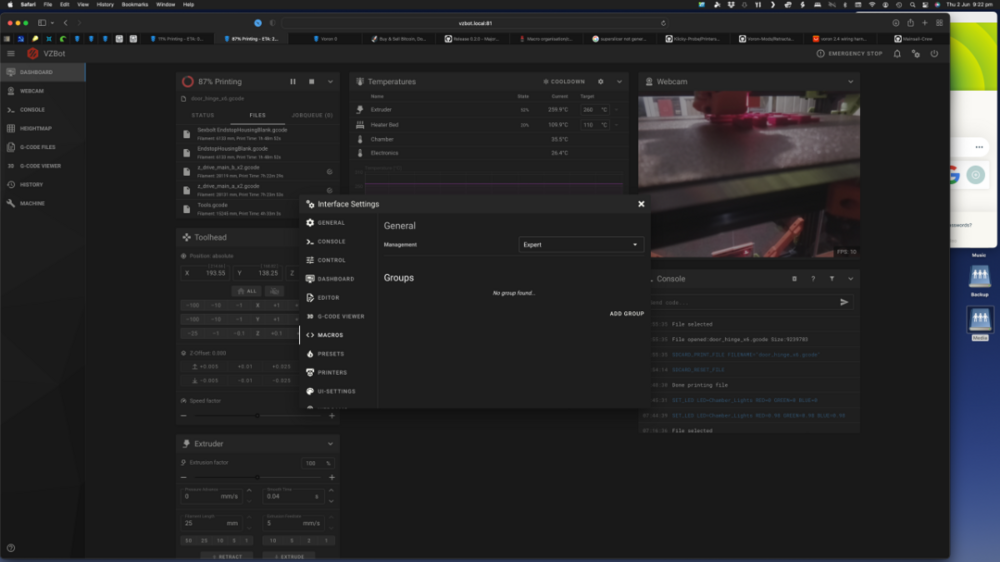Open Safari History menu

tap(105, 4)
